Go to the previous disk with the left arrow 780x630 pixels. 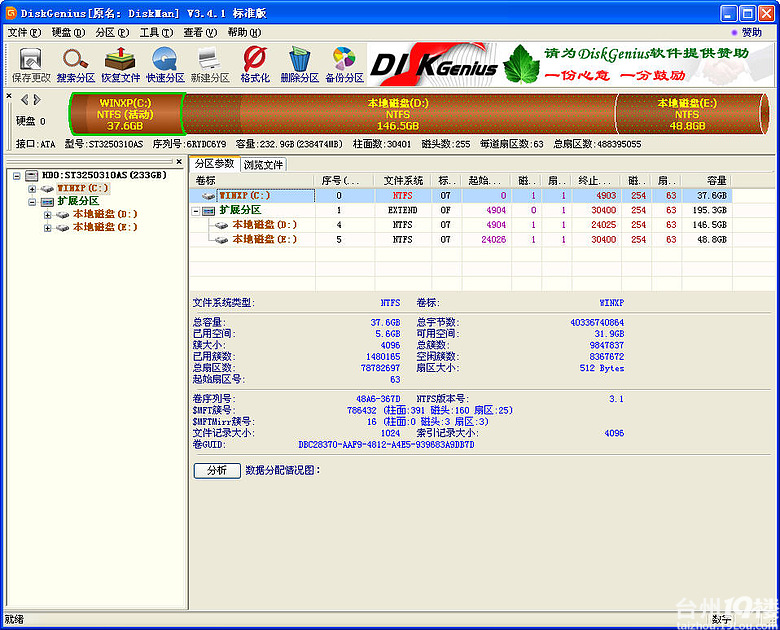(x=25, y=99)
